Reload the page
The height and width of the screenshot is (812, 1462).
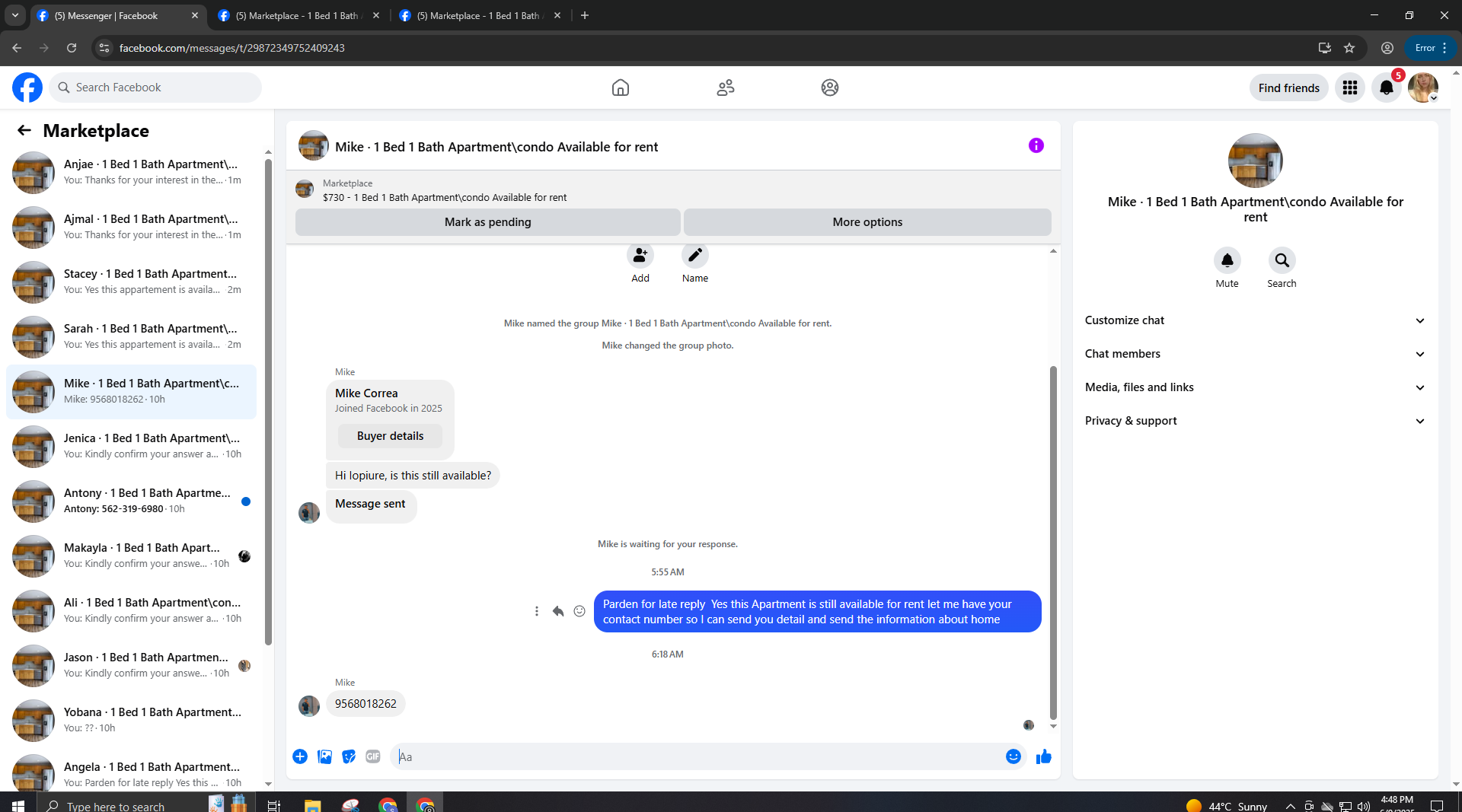(72, 48)
